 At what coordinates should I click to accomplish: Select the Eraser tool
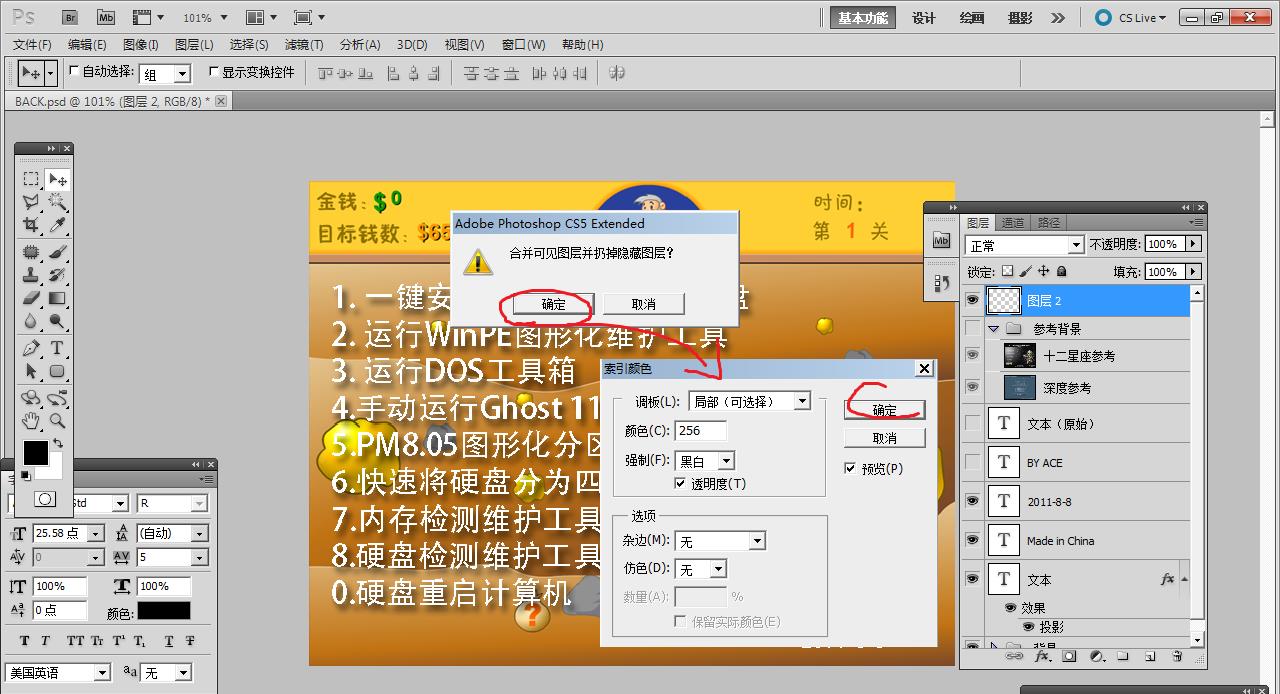pyautogui.click(x=31, y=297)
